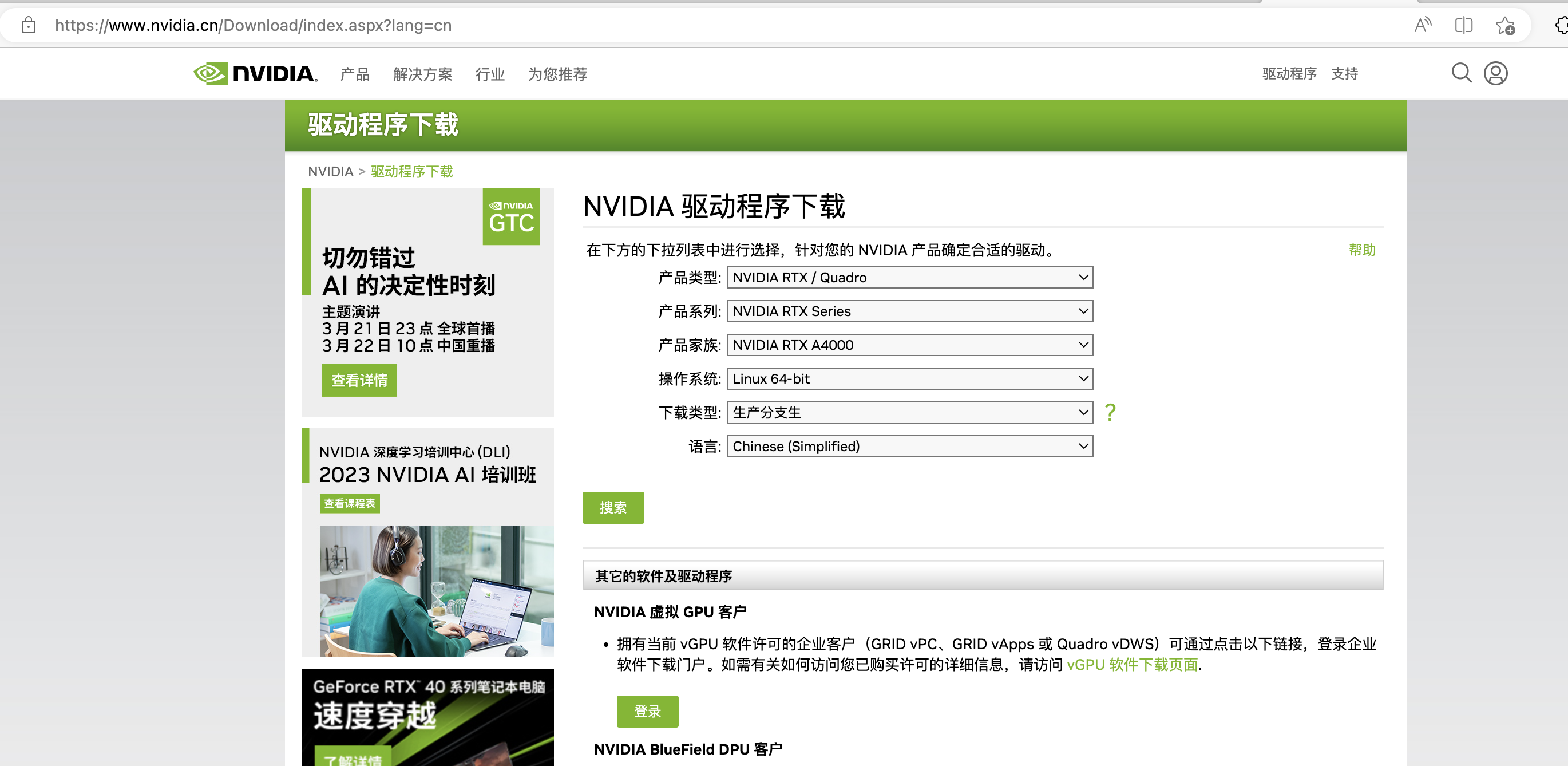Screen dimensions: 1568x766
Task: Open the 帮助 link
Action: coord(1361,250)
